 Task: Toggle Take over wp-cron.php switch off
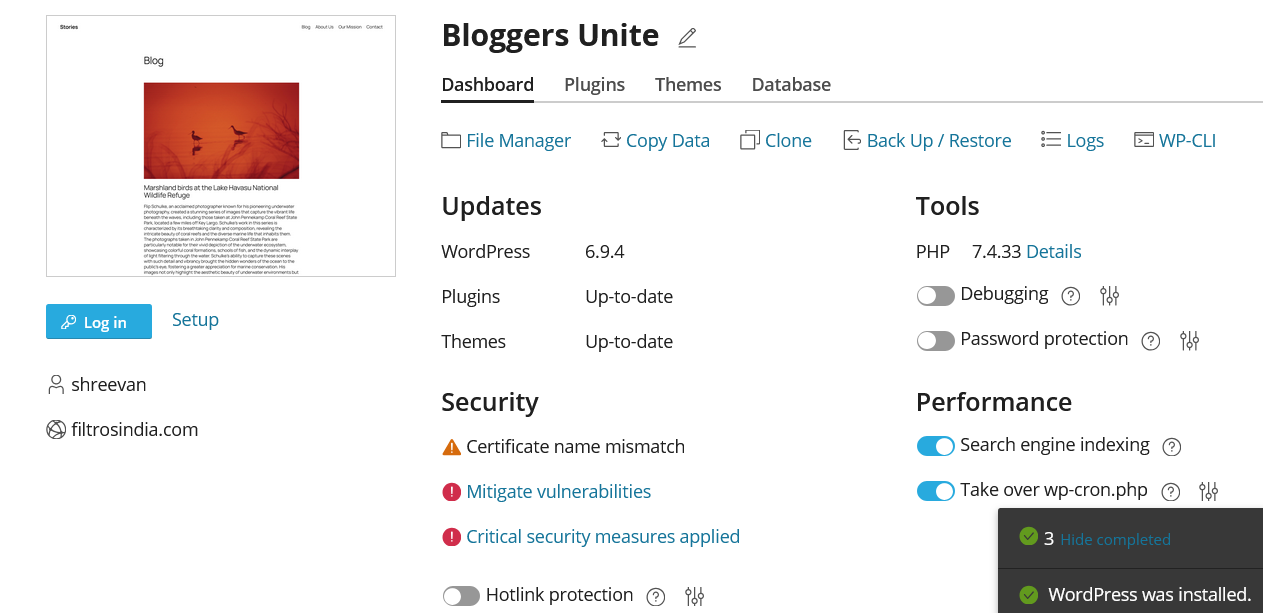click(935, 491)
